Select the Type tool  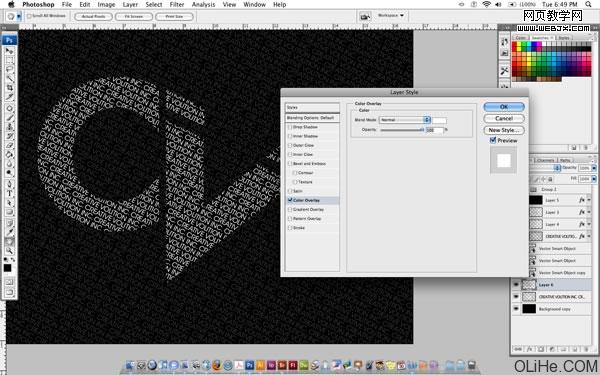(10, 193)
